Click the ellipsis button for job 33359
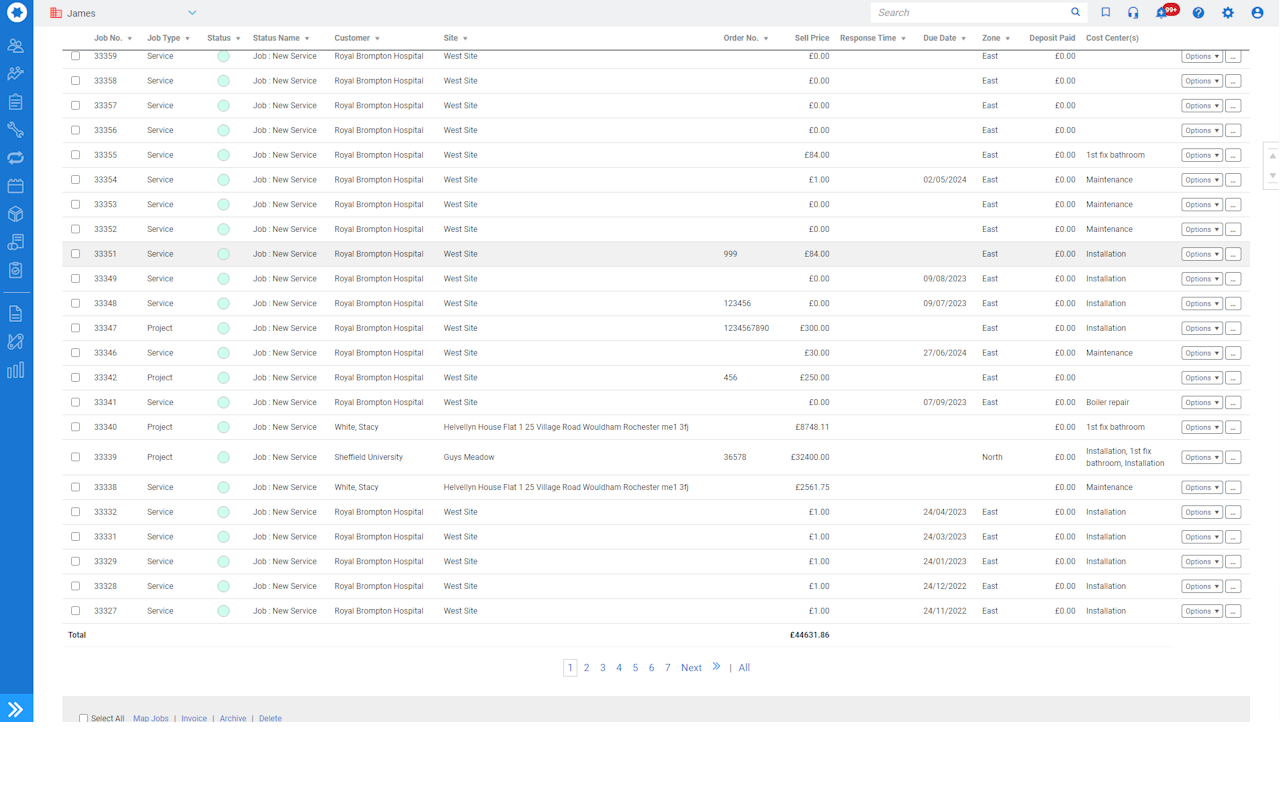Image resolution: width=1280 pixels, height=800 pixels. [x=1233, y=57]
